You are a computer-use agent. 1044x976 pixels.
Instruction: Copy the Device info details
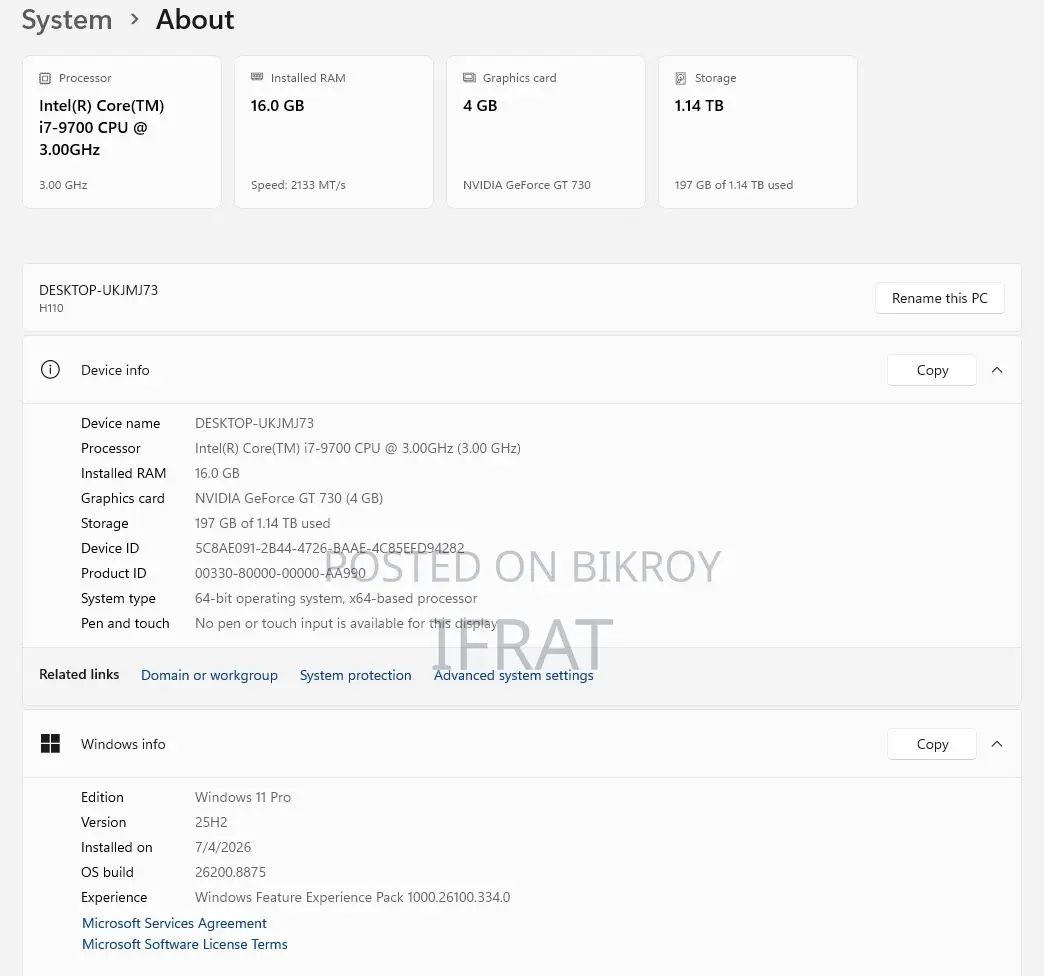931,370
